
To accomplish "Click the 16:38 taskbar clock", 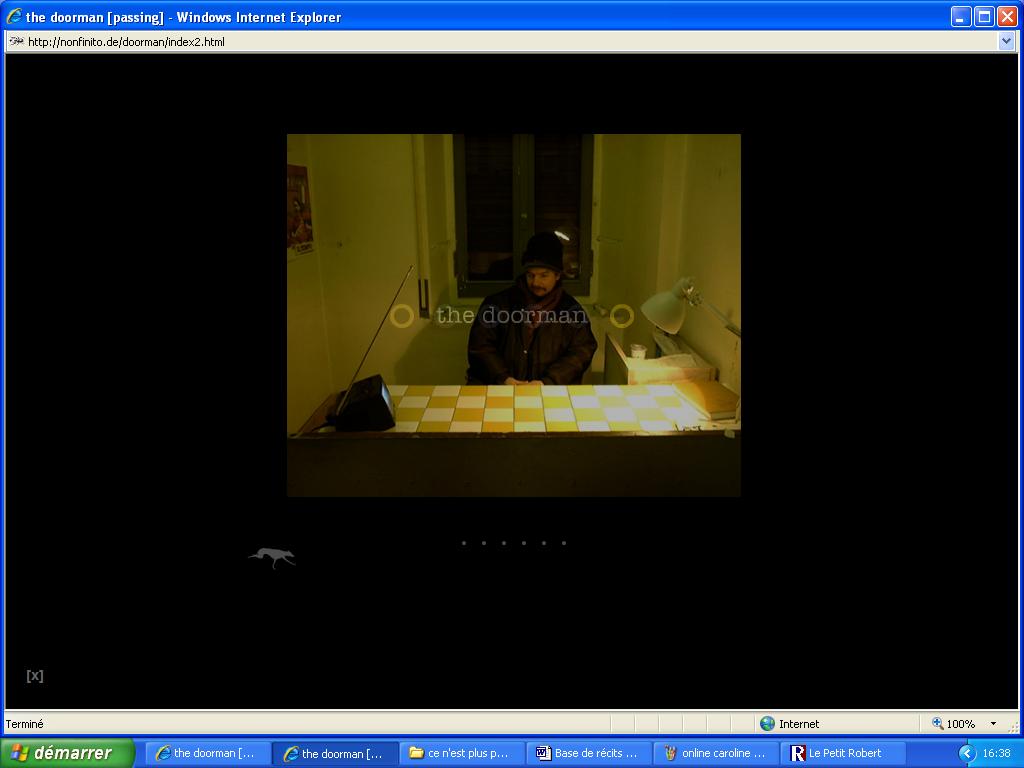I will tap(996, 753).
